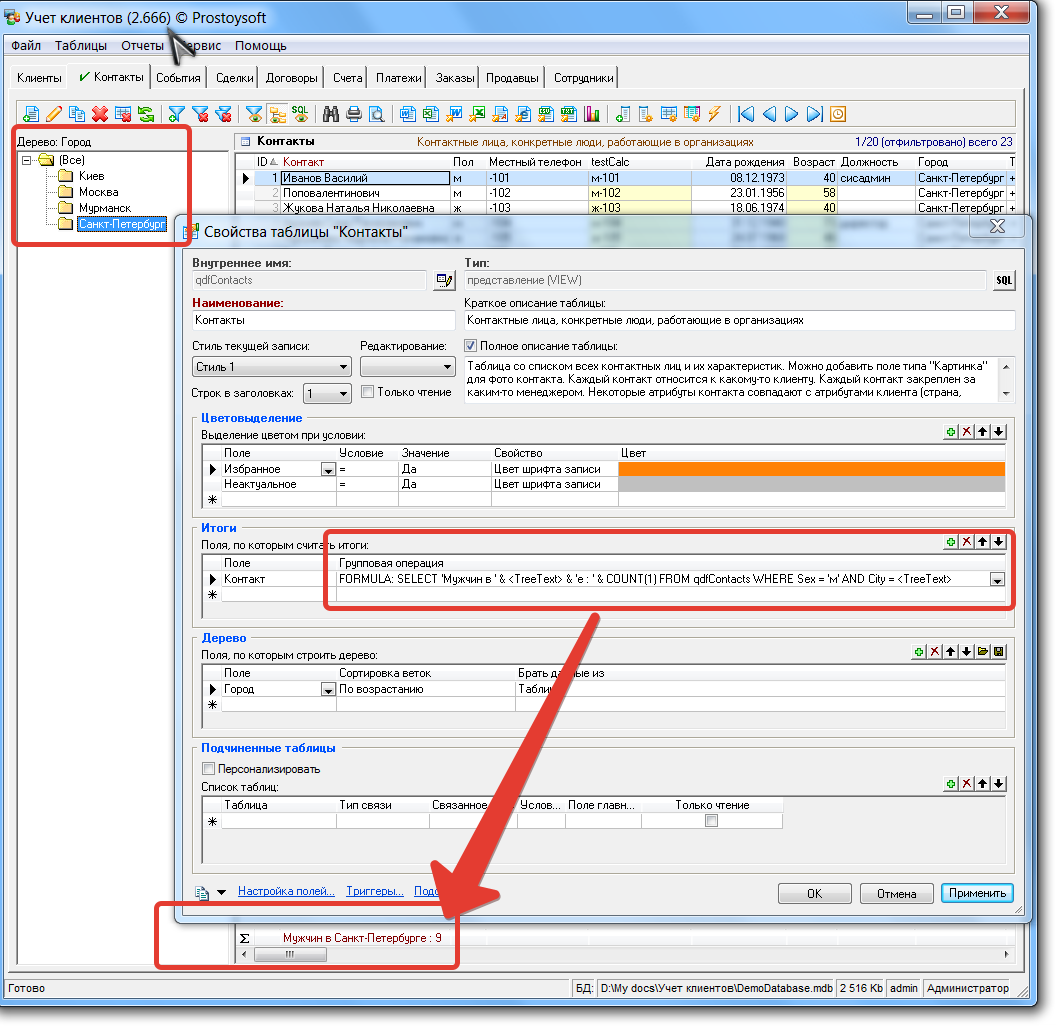Jump to the first record with the navigation arrow
The image size is (1056, 1026).
pyautogui.click(x=745, y=114)
